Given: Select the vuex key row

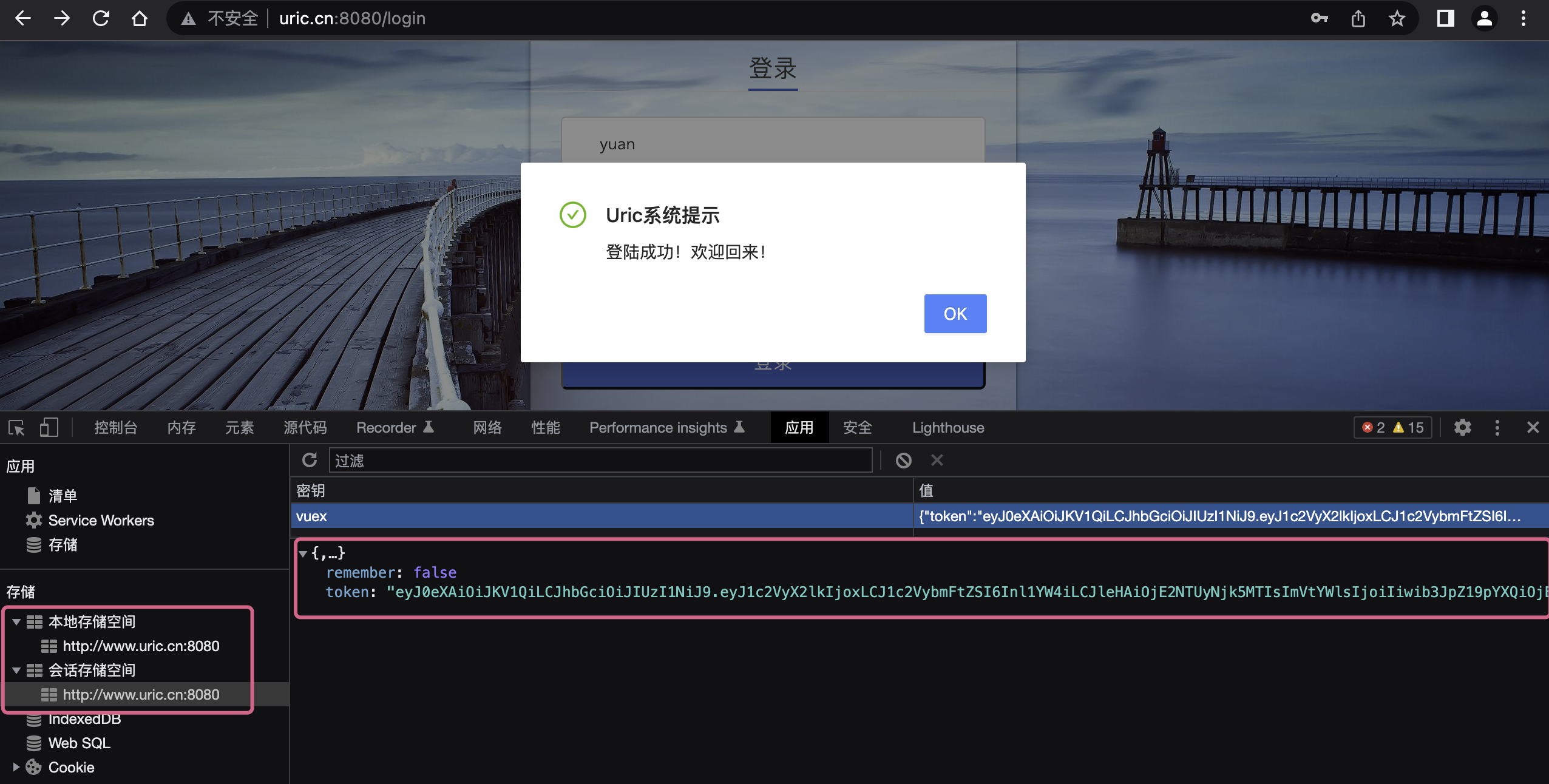Looking at the screenshot, I should [x=602, y=516].
